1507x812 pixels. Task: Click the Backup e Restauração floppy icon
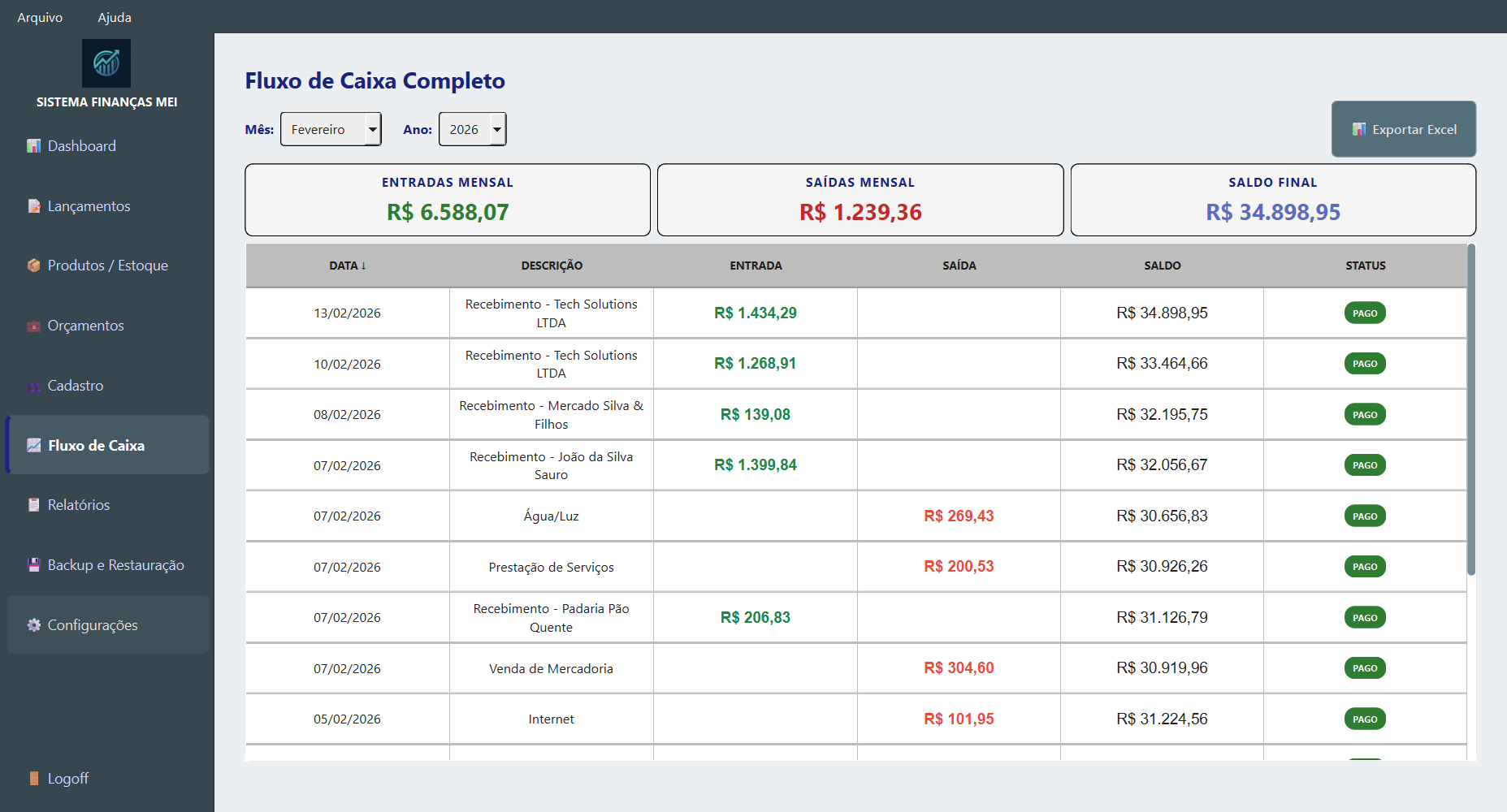tap(33, 565)
